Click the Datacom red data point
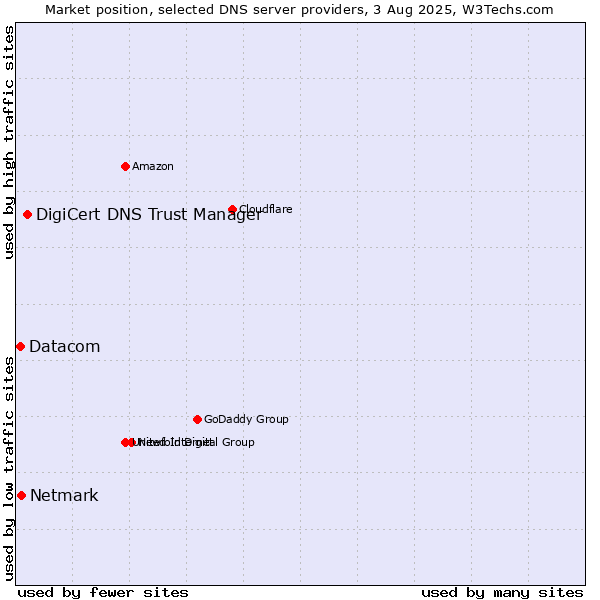Screen dimensions: 600x600 21,347
